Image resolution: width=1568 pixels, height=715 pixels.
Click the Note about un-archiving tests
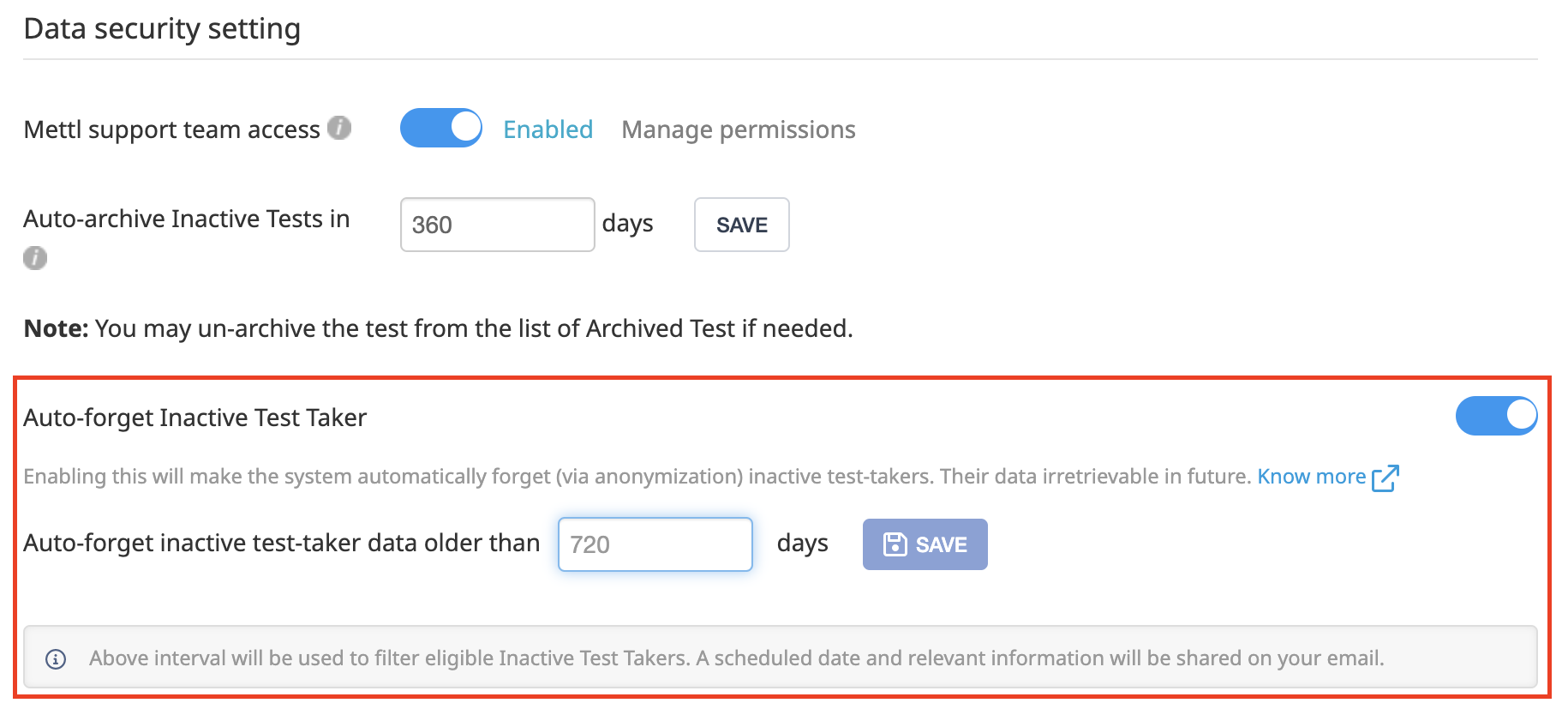click(439, 328)
